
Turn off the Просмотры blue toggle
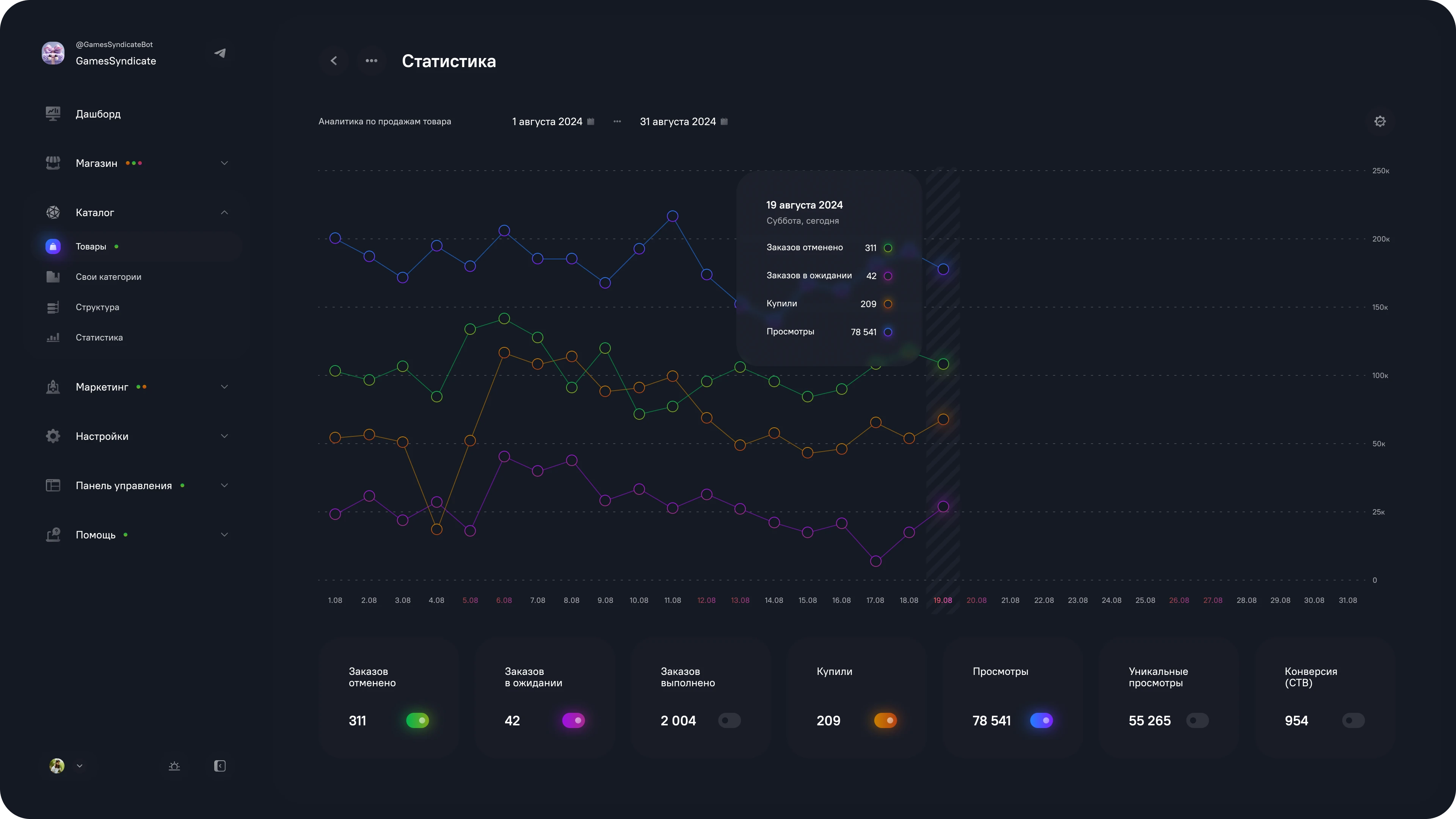[x=1042, y=721]
